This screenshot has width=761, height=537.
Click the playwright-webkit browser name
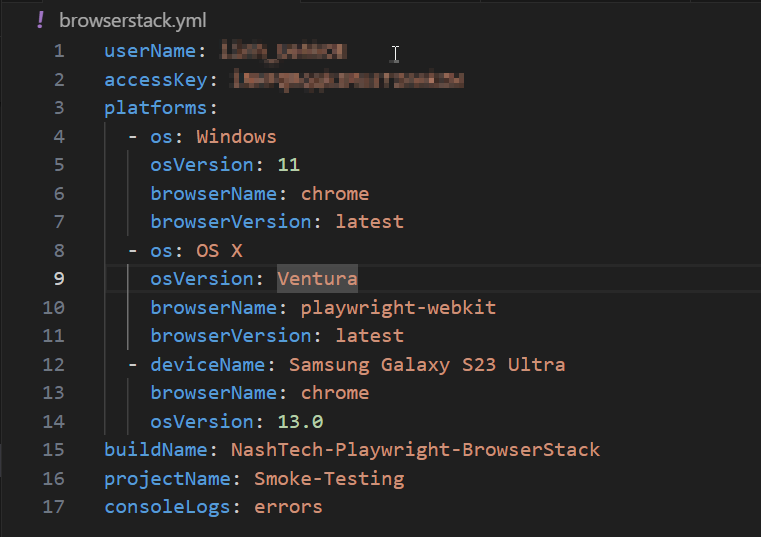(x=398, y=307)
